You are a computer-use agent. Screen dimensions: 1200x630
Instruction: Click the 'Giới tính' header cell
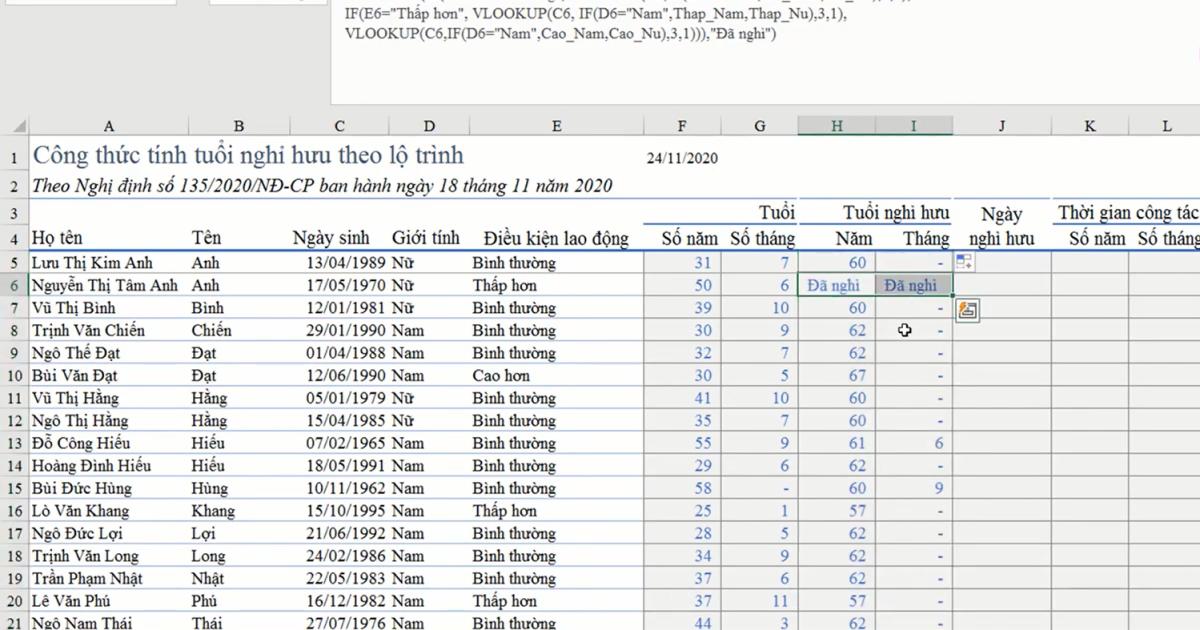click(426, 238)
